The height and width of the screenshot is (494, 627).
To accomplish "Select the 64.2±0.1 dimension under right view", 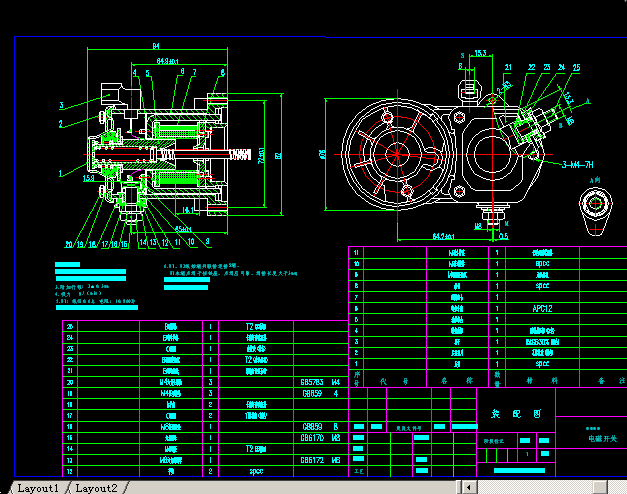I will [443, 237].
